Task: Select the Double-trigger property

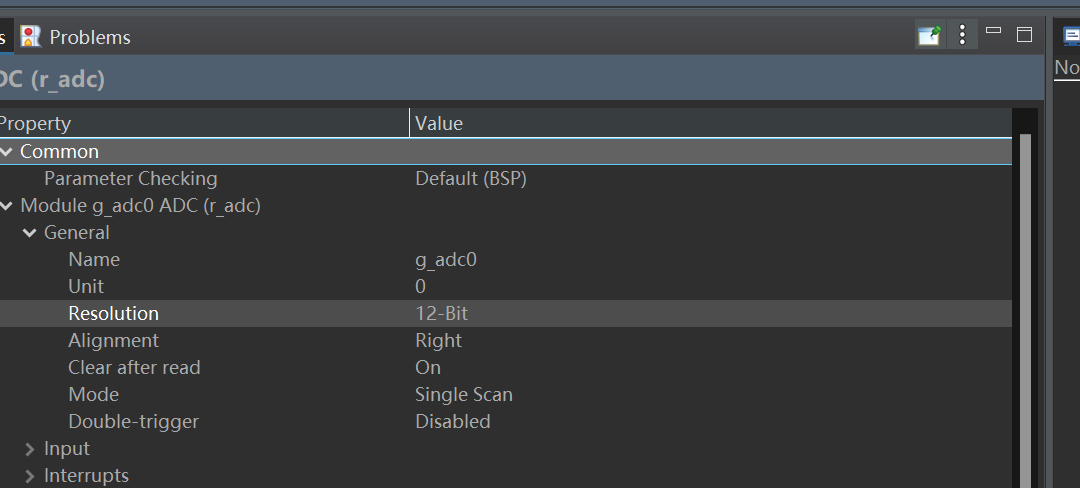Action: tap(134, 421)
